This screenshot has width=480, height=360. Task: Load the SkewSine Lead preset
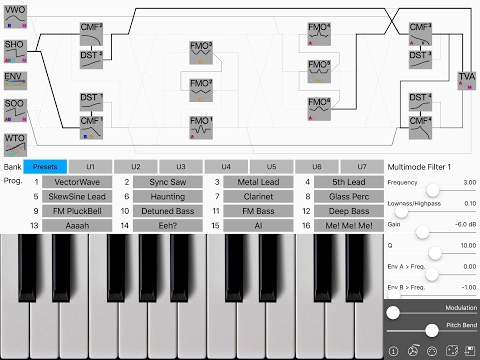pyautogui.click(x=77, y=197)
